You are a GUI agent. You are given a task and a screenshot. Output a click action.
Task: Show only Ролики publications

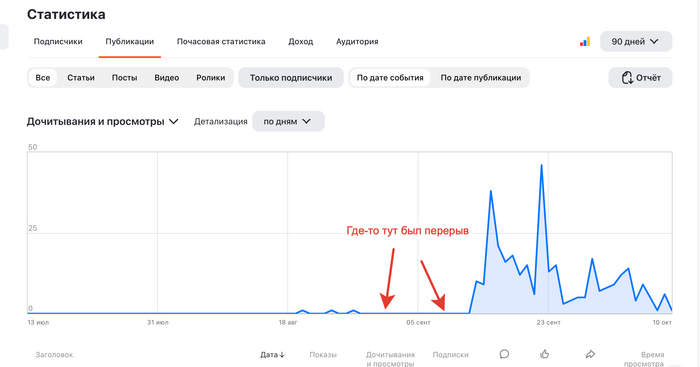coord(211,78)
